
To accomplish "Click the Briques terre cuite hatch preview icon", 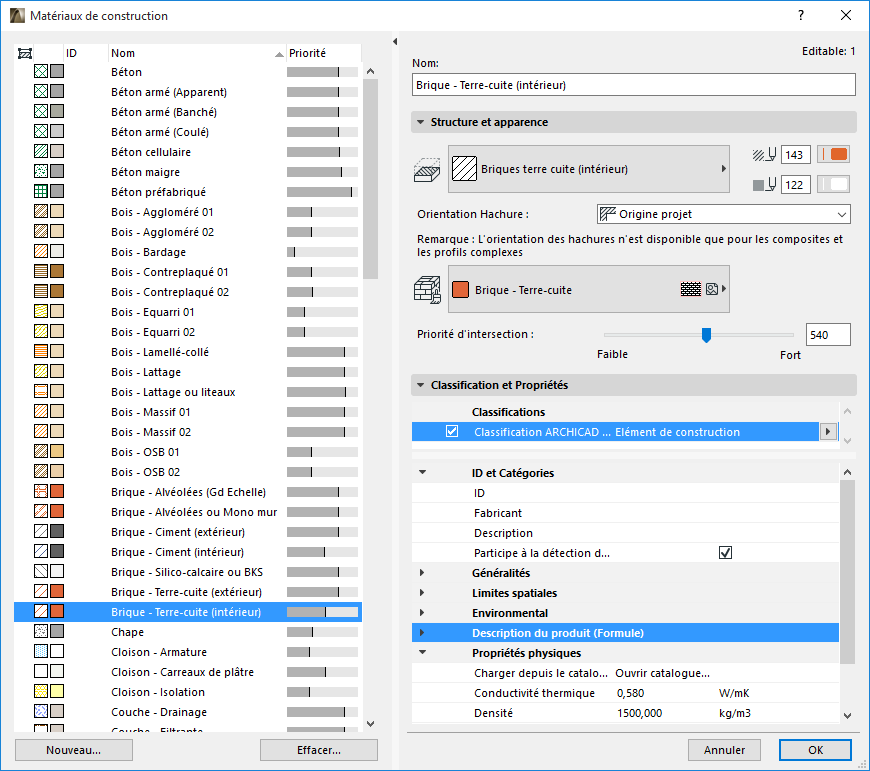I will pos(464,169).
